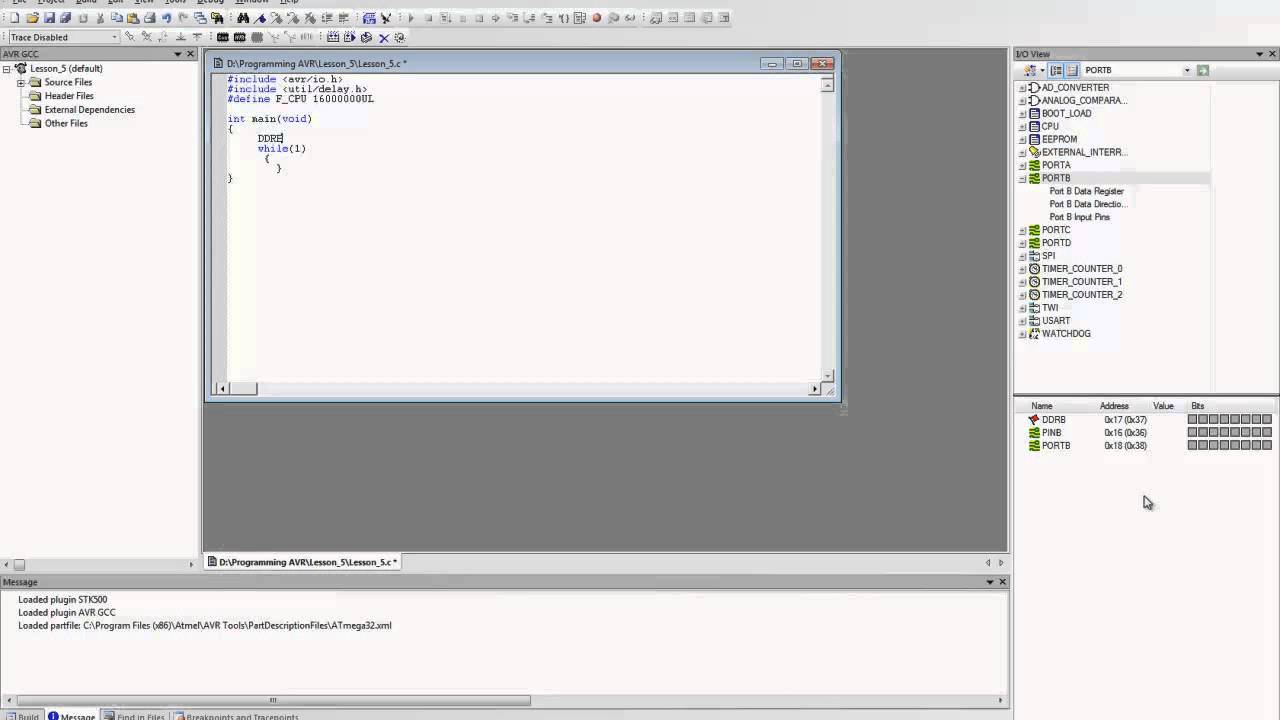
Task: Select the Lesson_5.c document tab
Action: pyautogui.click(x=303, y=562)
